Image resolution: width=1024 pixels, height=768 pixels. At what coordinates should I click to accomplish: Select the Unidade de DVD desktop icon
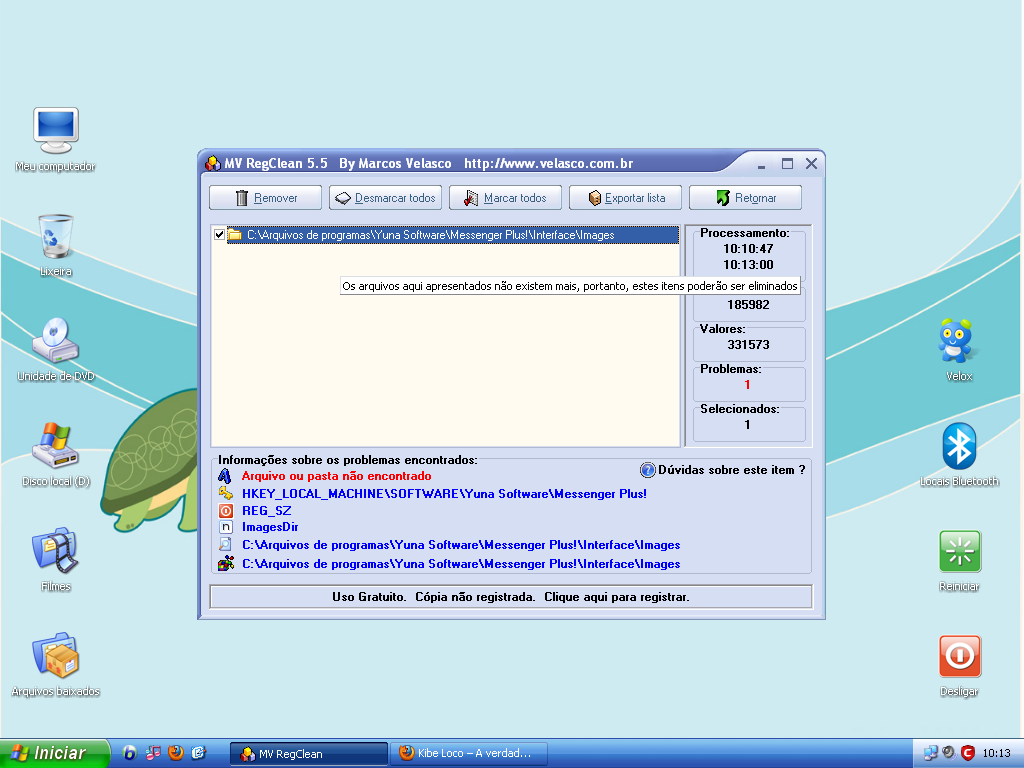[x=56, y=349]
